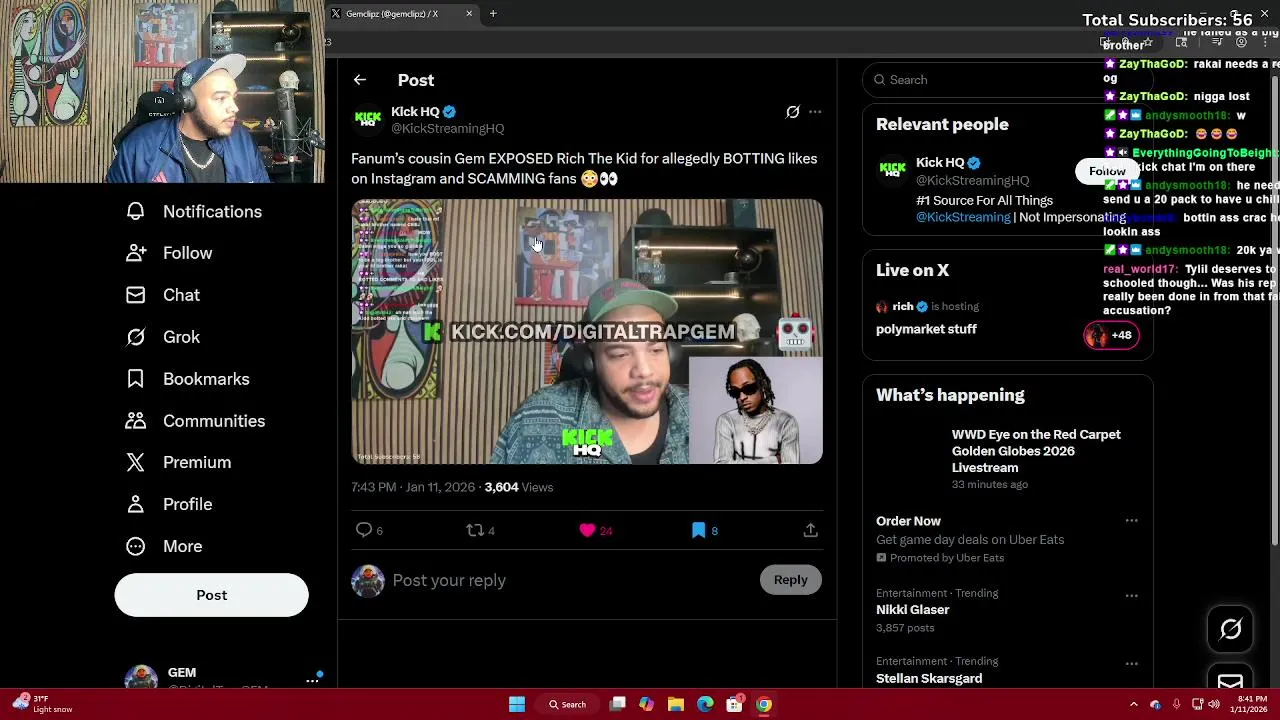Click the grey Reply button
The width and height of the screenshot is (1280, 720).
[x=790, y=580]
